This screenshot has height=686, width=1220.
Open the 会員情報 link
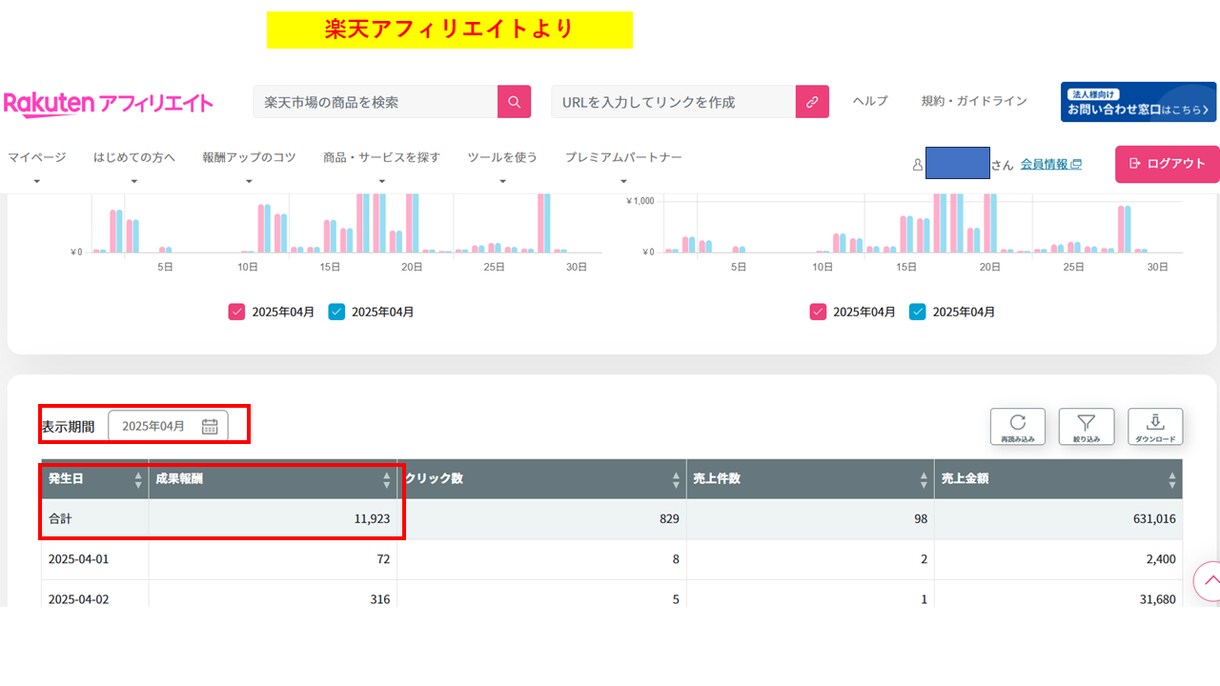pyautogui.click(x=1051, y=164)
